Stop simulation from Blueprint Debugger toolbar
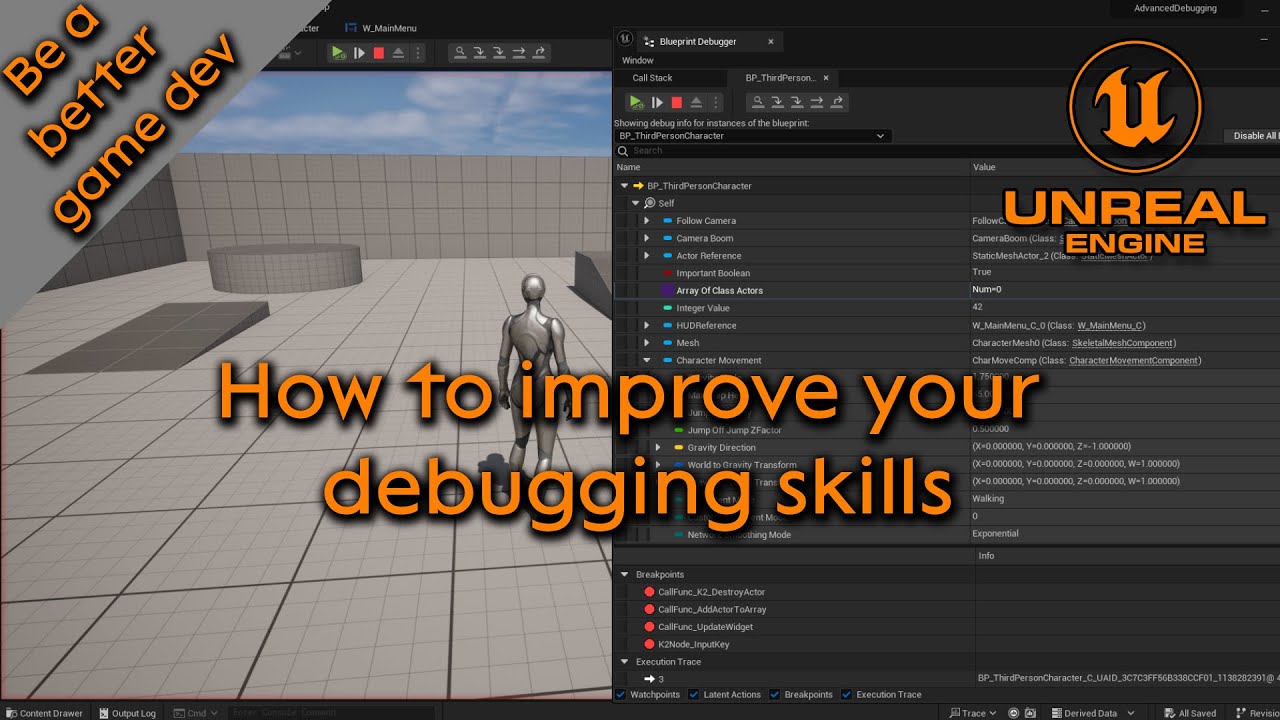 coord(676,102)
